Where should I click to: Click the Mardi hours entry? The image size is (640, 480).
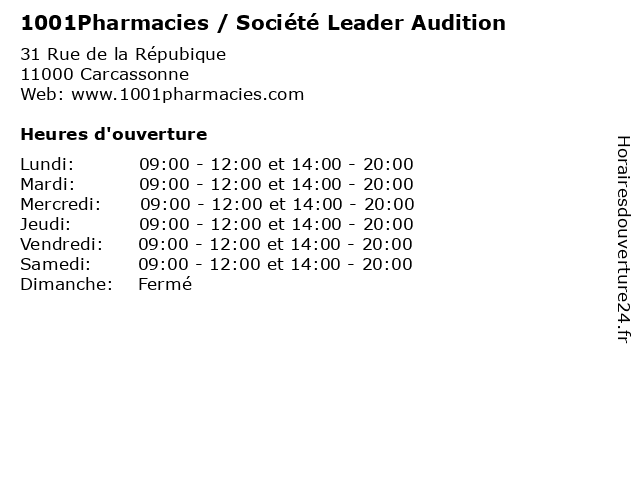(276, 184)
